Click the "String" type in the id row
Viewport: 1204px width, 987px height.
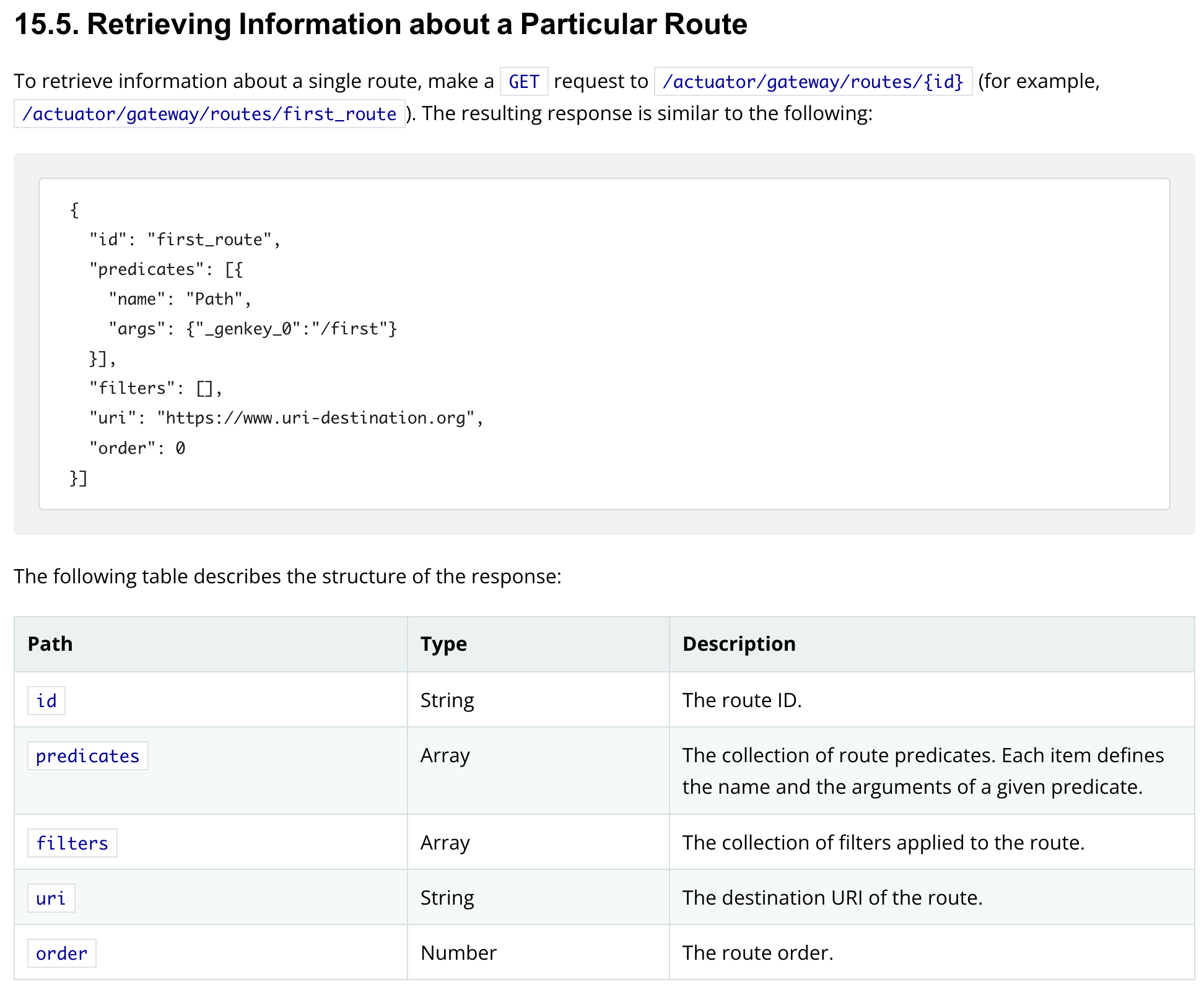[447, 700]
